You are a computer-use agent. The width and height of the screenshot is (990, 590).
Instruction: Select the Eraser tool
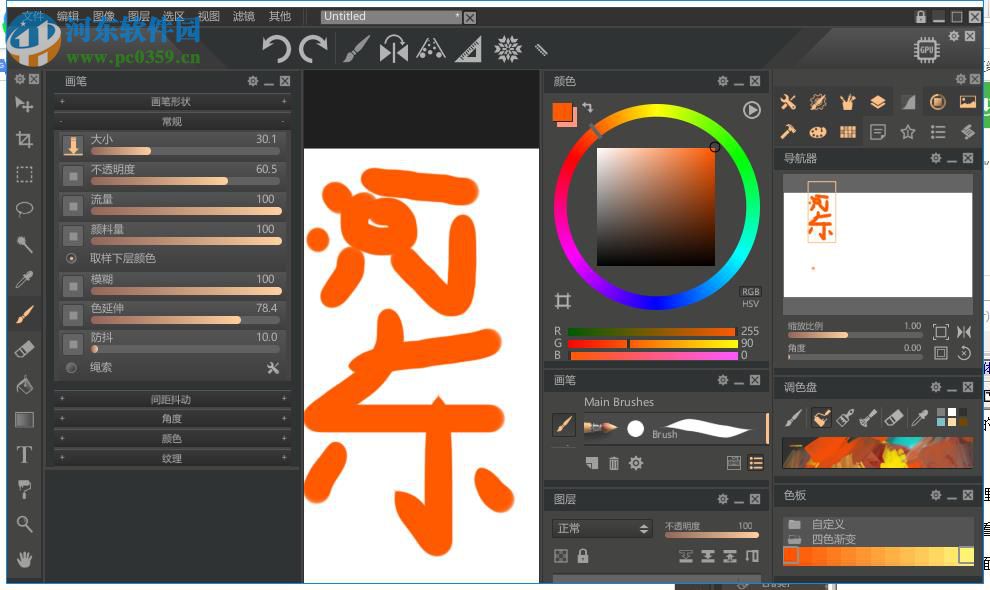click(x=25, y=349)
